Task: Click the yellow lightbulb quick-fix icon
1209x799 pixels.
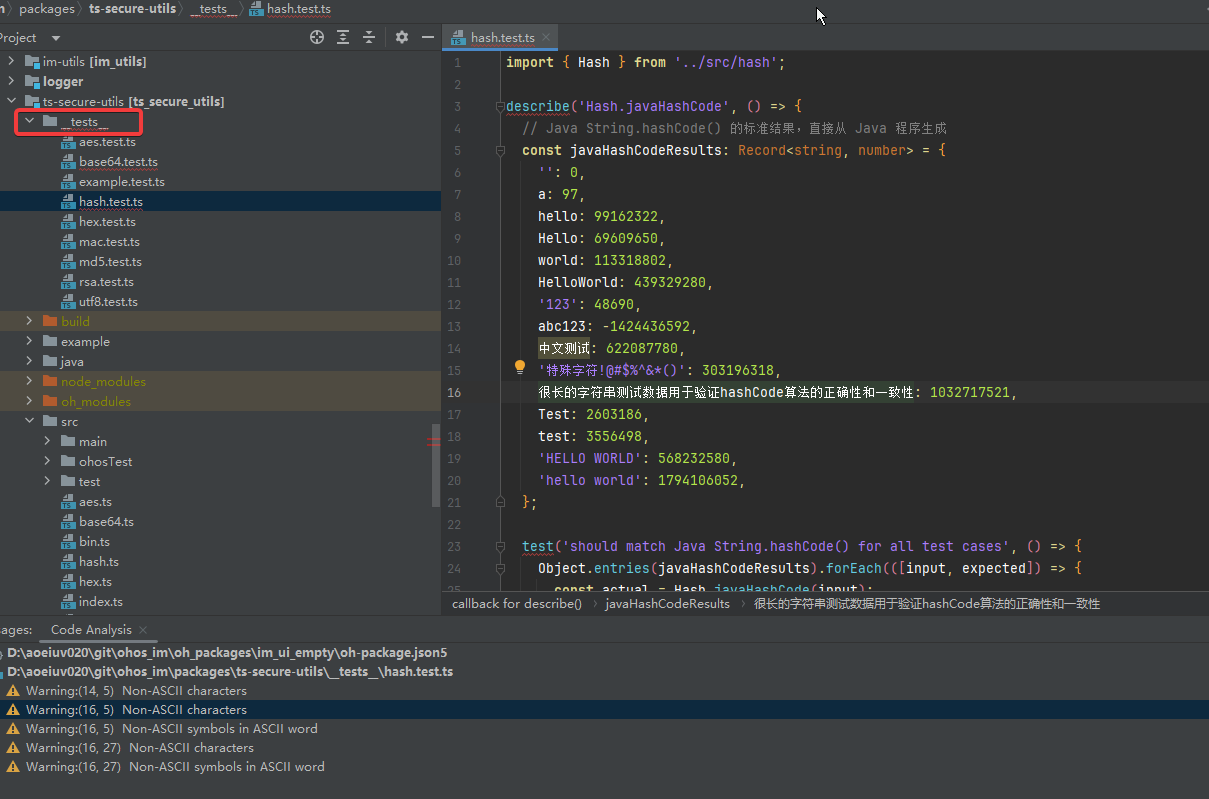Action: (x=520, y=368)
